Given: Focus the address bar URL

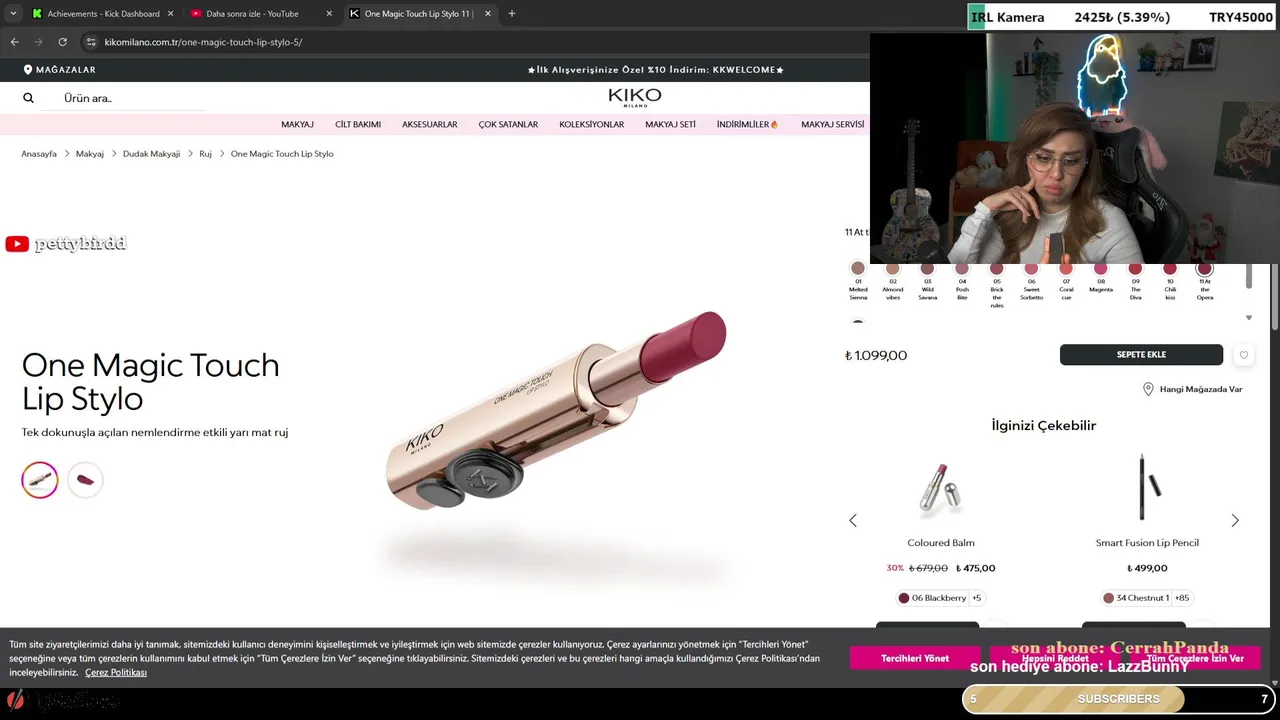Looking at the screenshot, I should click(x=203, y=42).
